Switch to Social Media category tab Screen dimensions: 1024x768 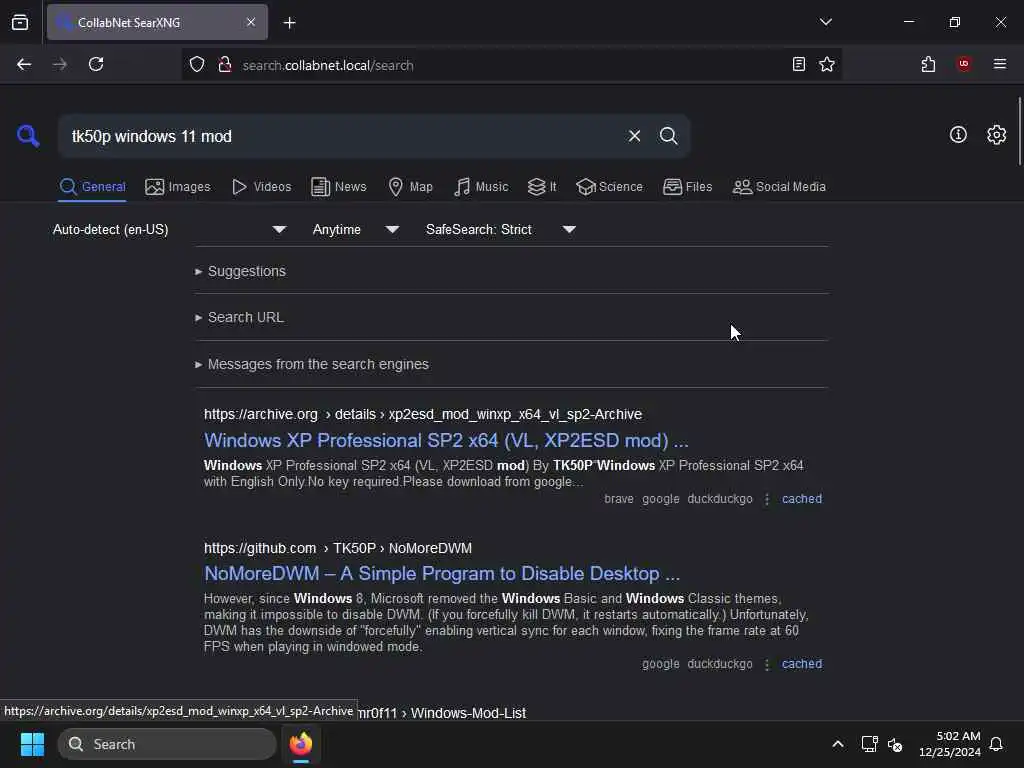(x=779, y=187)
